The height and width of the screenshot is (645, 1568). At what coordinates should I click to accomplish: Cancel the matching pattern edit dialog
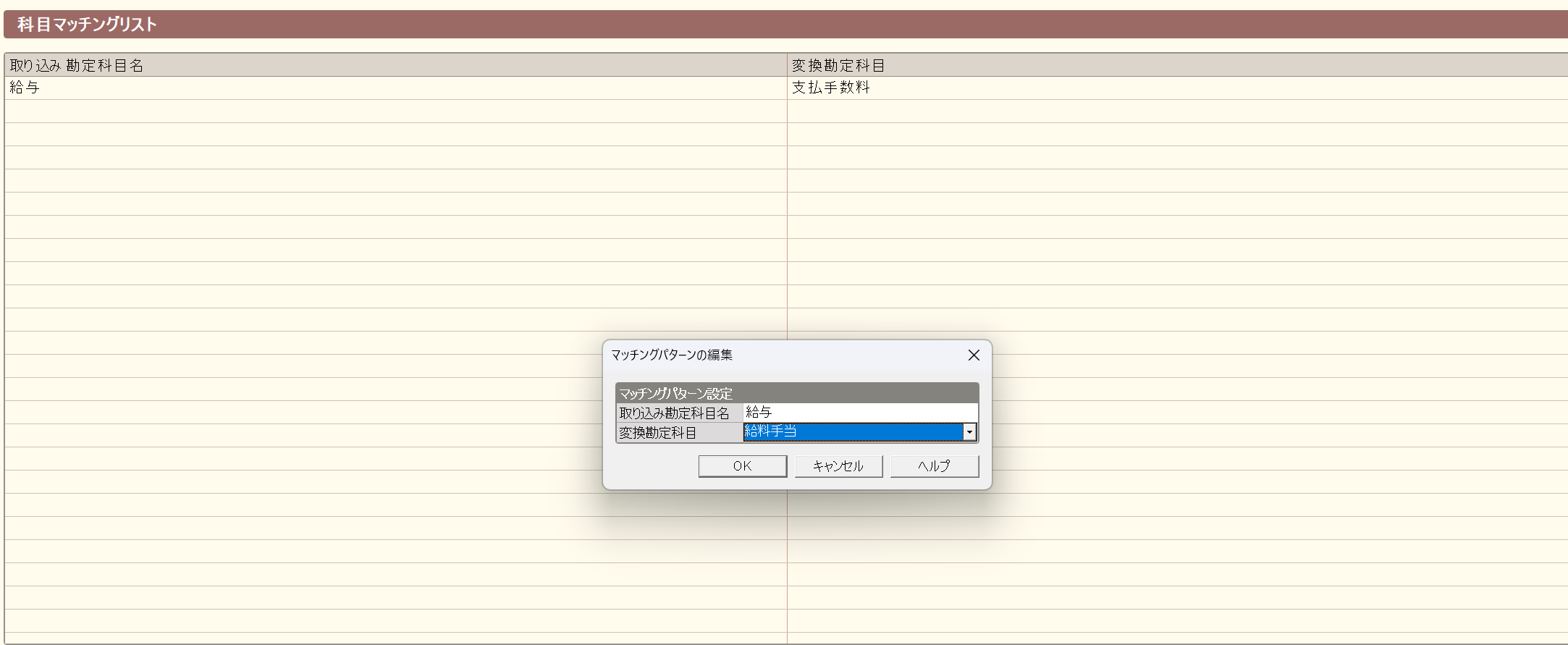tap(838, 466)
